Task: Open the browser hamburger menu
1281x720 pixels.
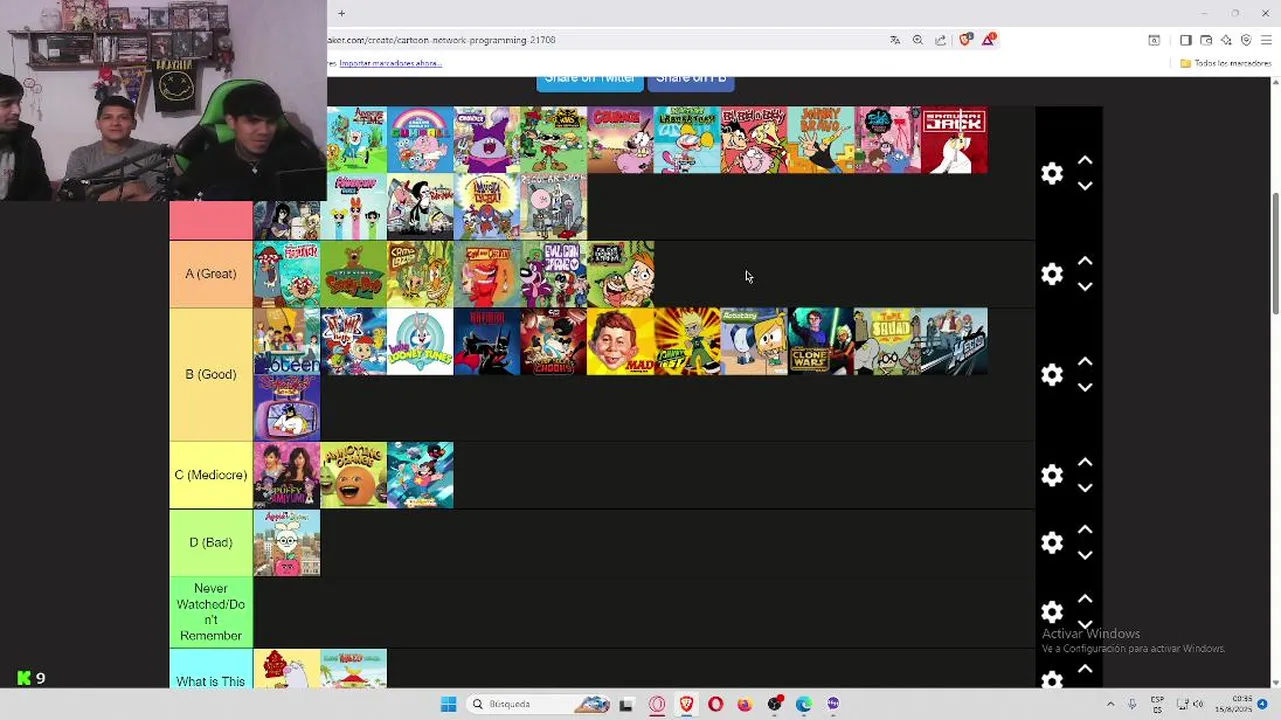Action: coord(1266,40)
